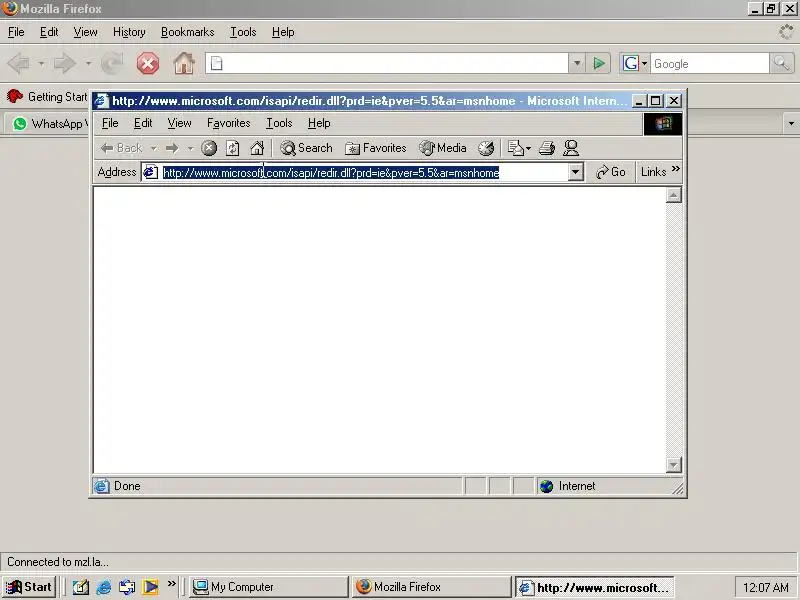Screen dimensions: 800x600
Task: Click Internet Explorer Forward arrow
Action: click(172, 148)
